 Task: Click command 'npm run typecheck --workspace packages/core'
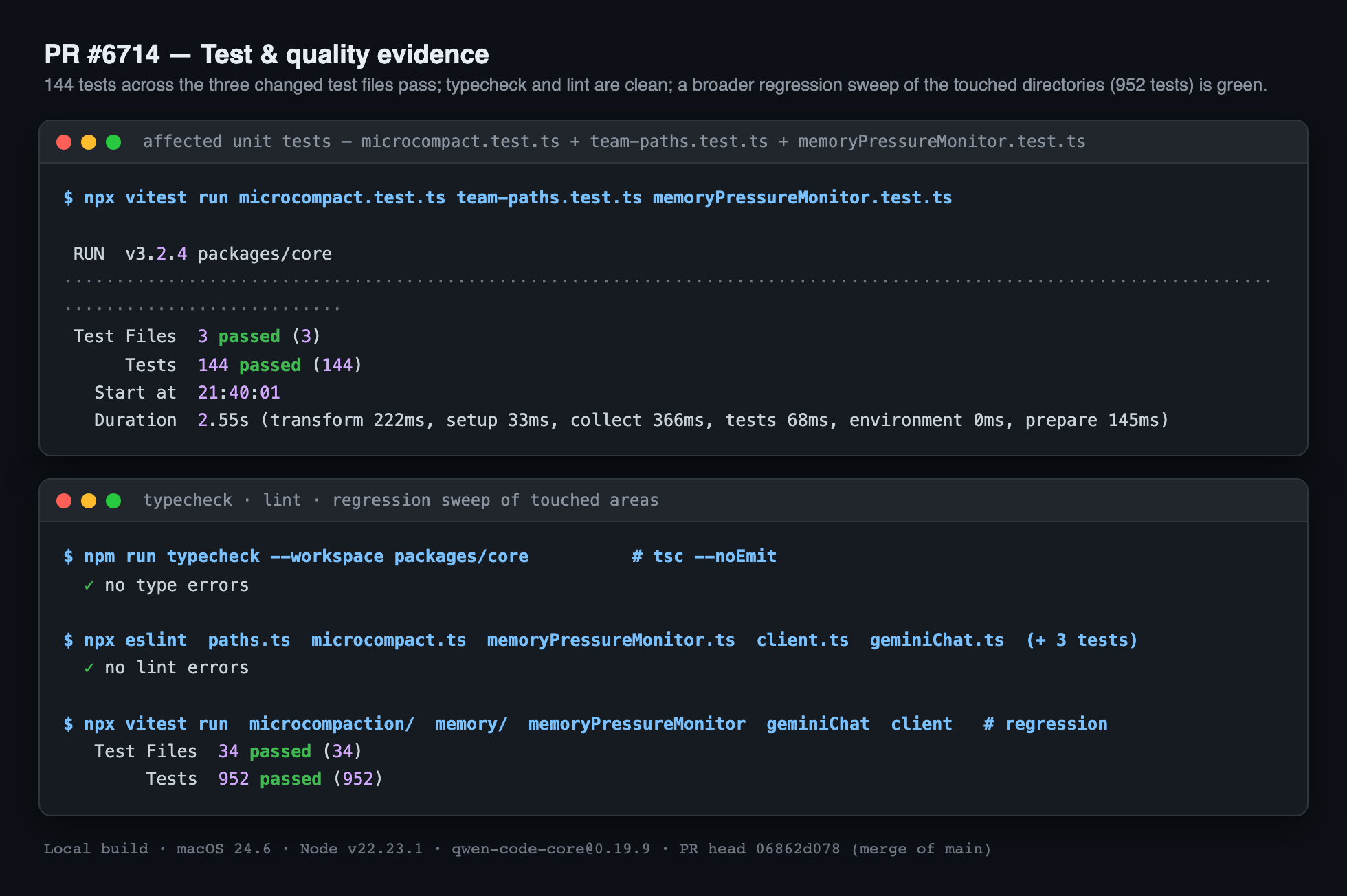[x=296, y=557]
